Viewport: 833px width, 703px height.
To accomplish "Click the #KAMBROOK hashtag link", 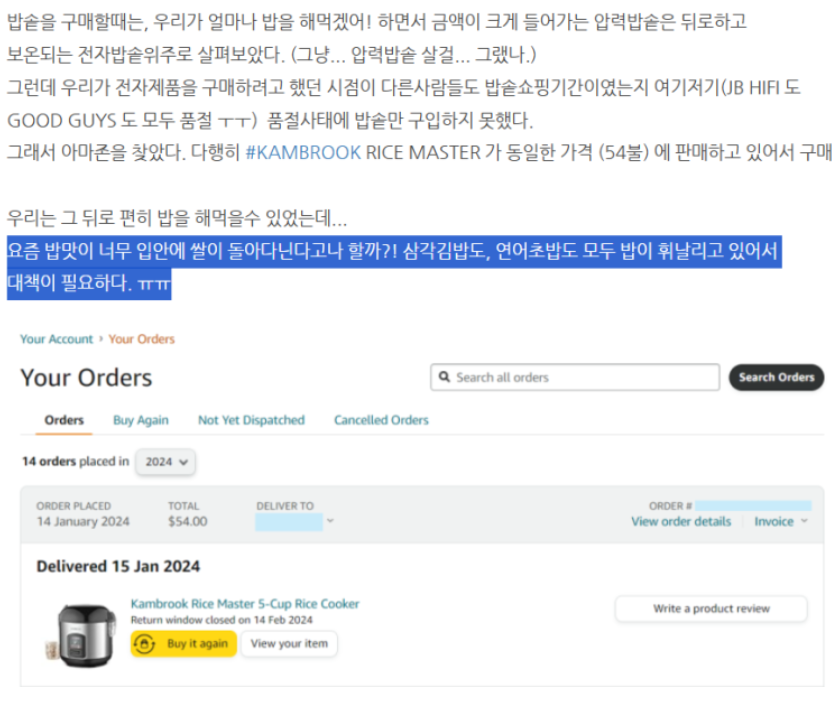I will coord(303,153).
